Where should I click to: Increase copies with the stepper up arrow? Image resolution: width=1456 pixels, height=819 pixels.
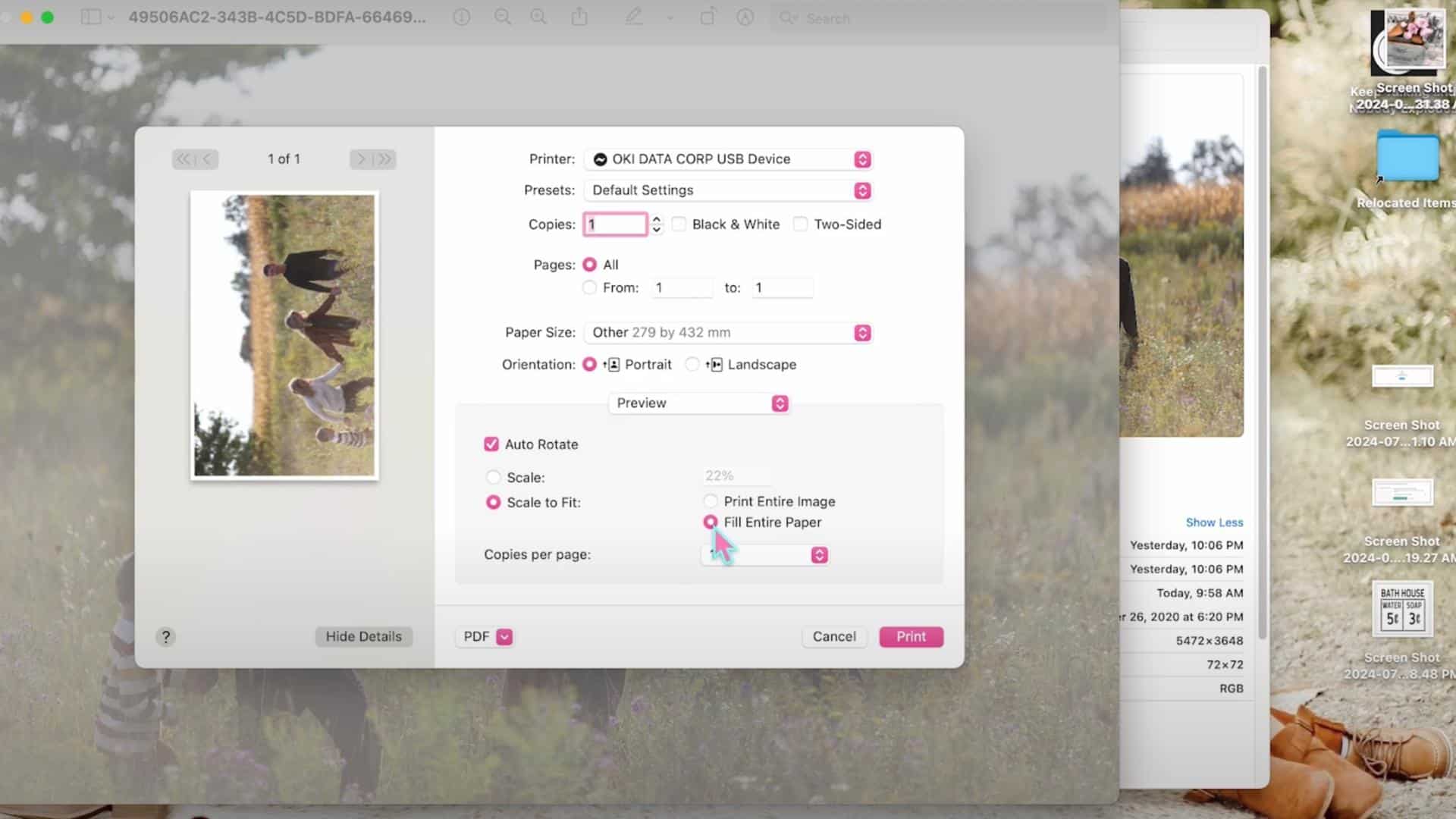[655, 219]
